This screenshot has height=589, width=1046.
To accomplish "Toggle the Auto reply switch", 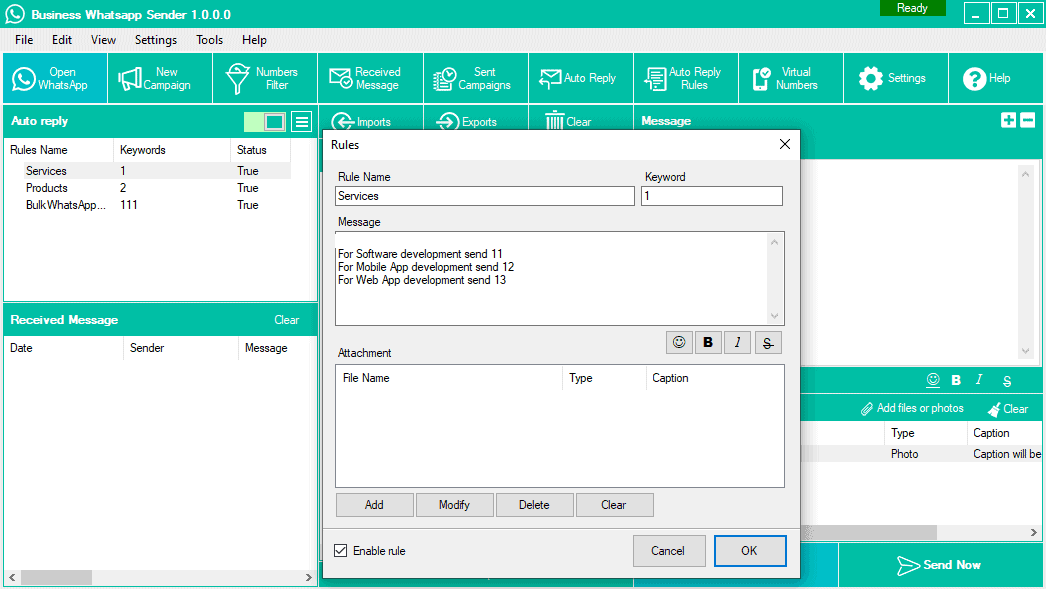I will 265,122.
